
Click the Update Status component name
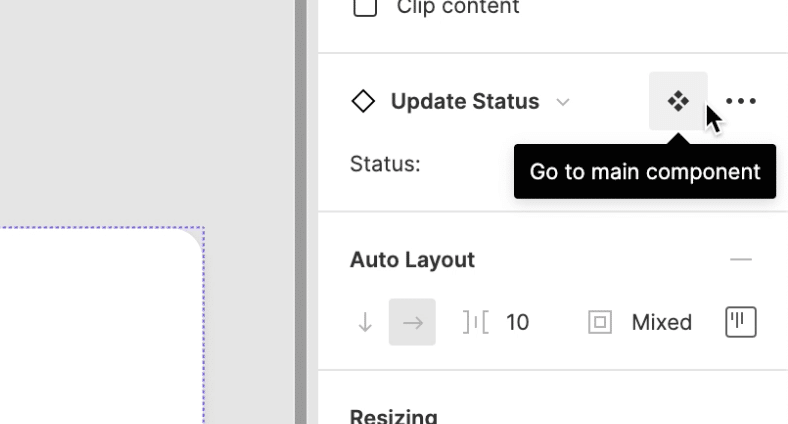pos(465,101)
